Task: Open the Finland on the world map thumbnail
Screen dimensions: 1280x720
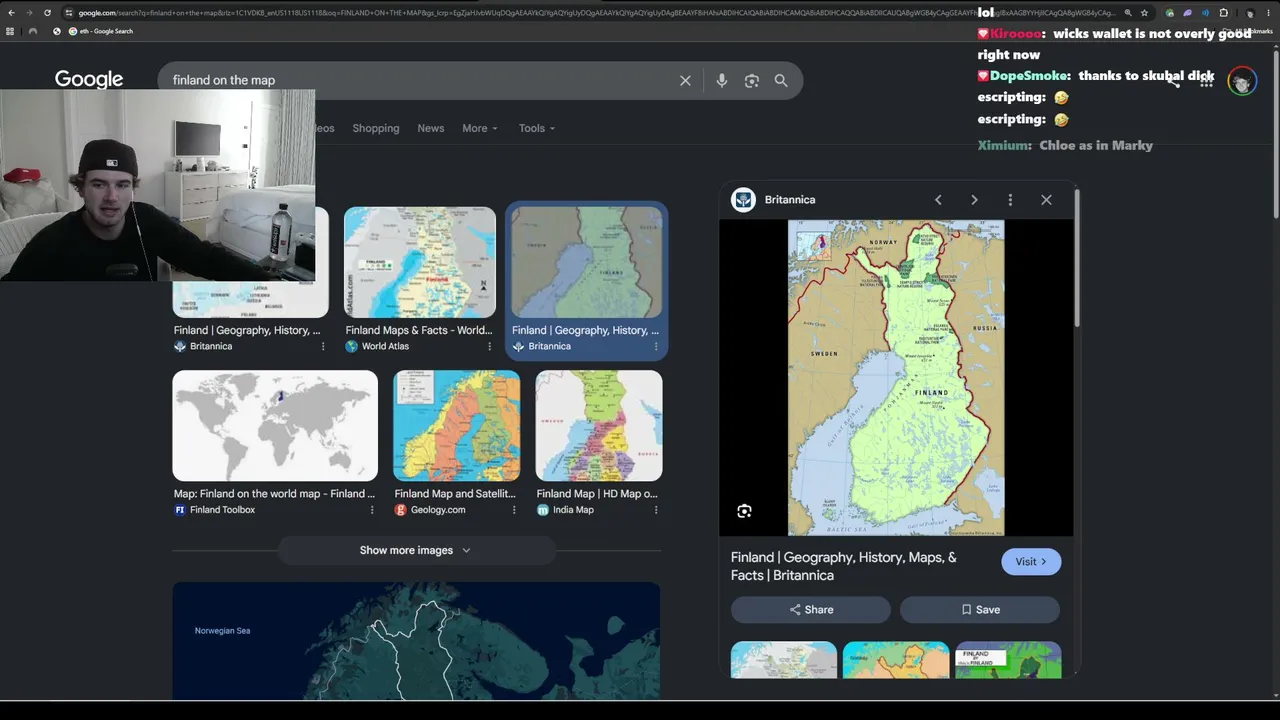Action: [275, 426]
